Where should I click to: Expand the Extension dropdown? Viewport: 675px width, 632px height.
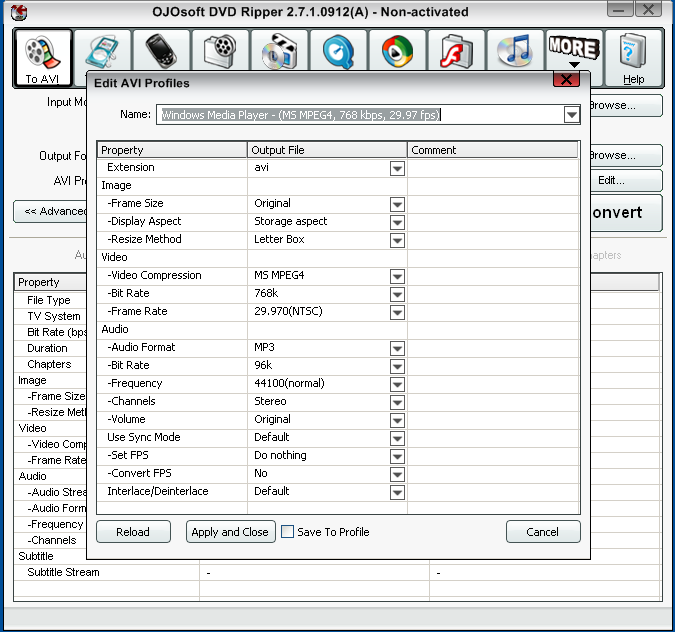pyautogui.click(x=397, y=168)
